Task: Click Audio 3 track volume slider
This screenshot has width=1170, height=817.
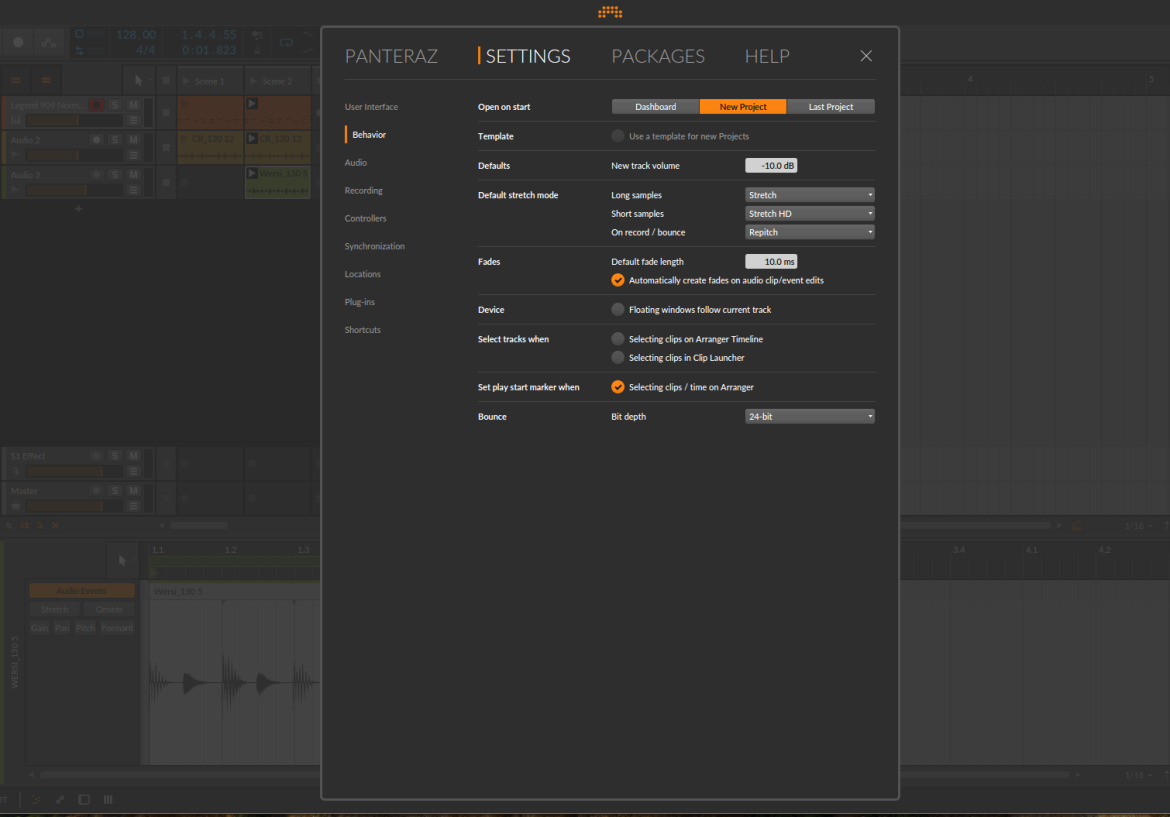Action: [74, 190]
